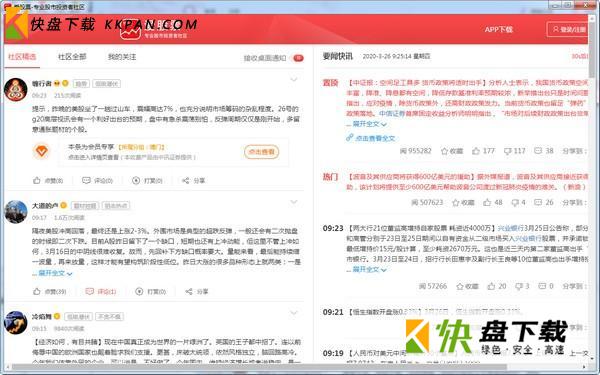The image size is (600, 375).
Task: Click the dislike icon showing 4
Action: tap(515, 202)
